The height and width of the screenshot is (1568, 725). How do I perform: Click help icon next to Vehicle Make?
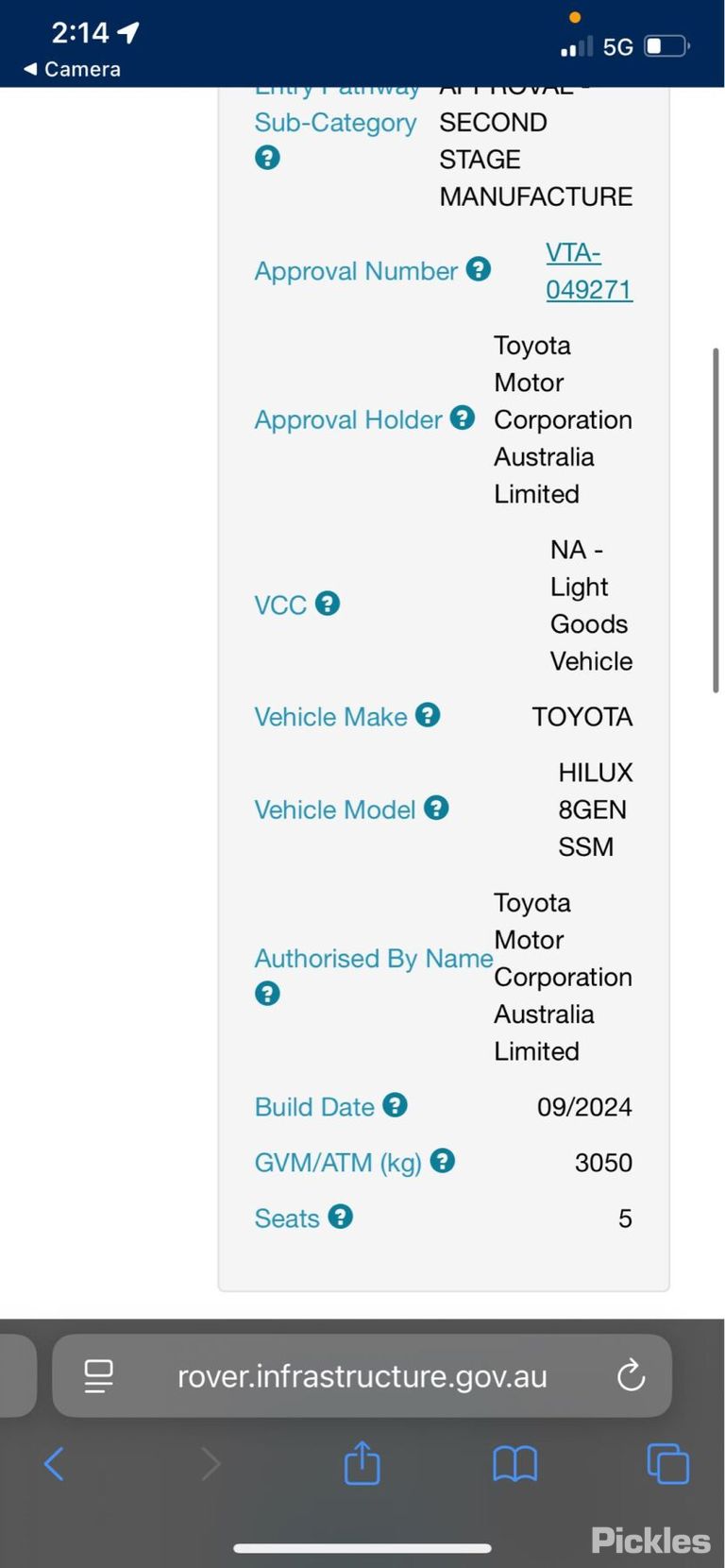428,715
